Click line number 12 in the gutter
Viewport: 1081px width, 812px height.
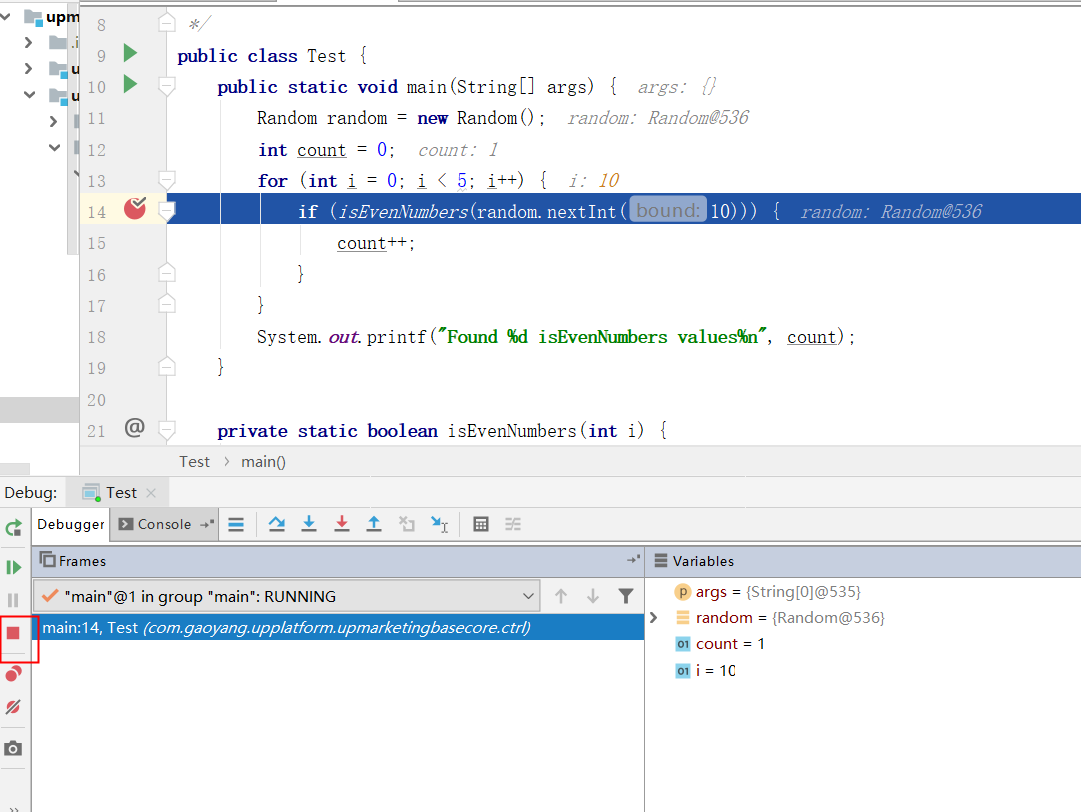tap(97, 150)
